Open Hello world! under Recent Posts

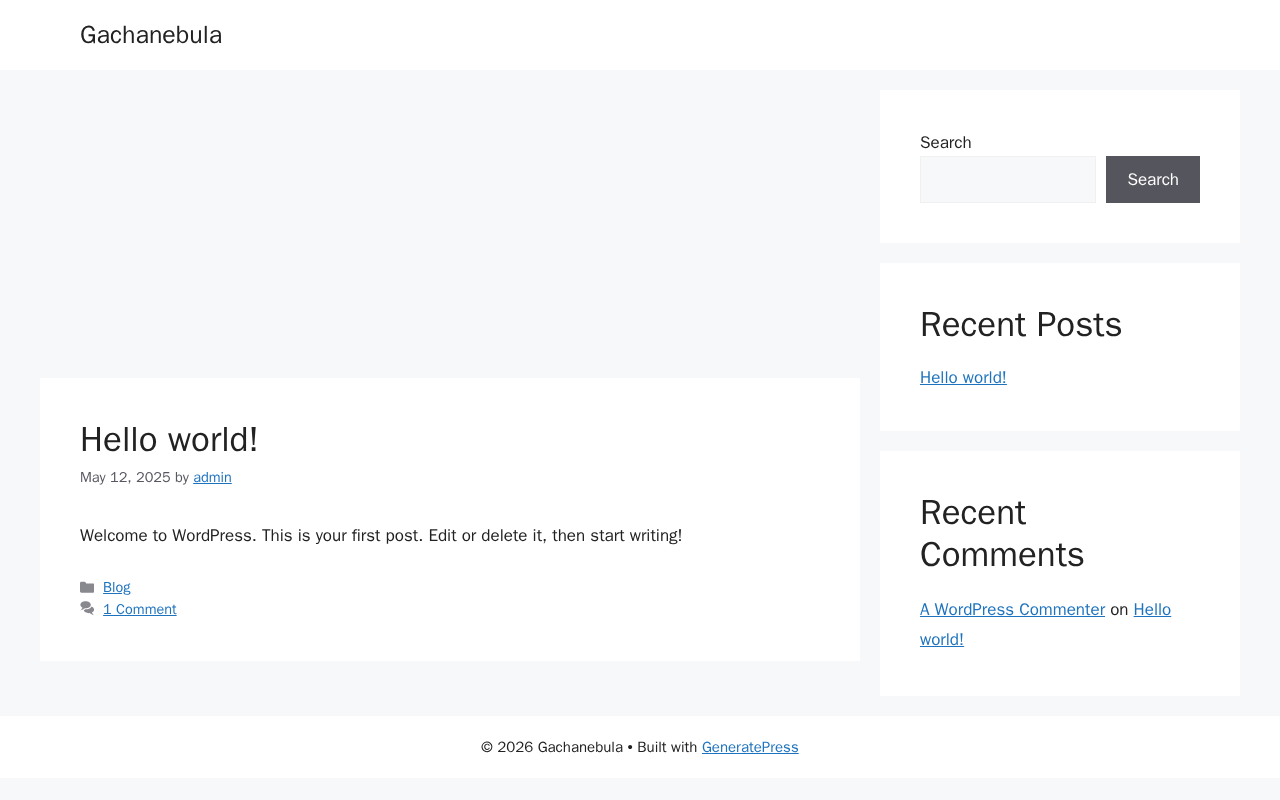[x=963, y=378]
